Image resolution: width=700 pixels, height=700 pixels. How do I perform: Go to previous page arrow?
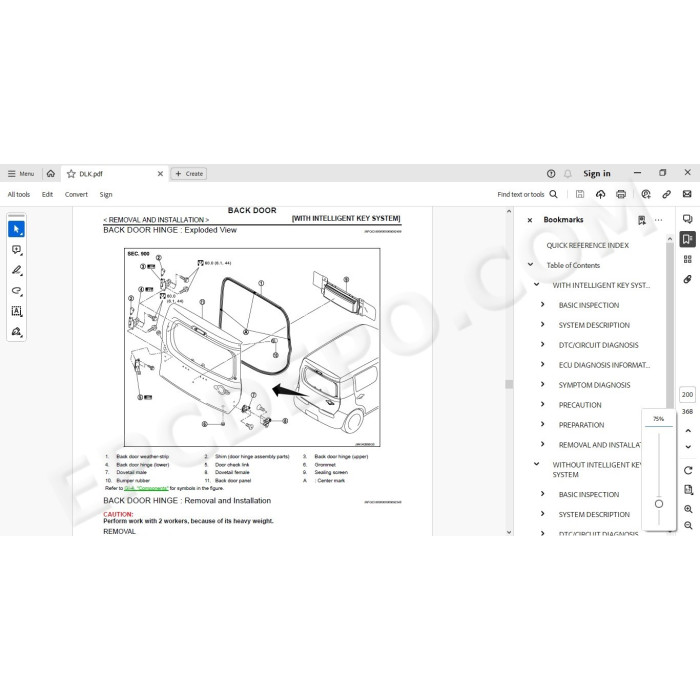[x=688, y=431]
